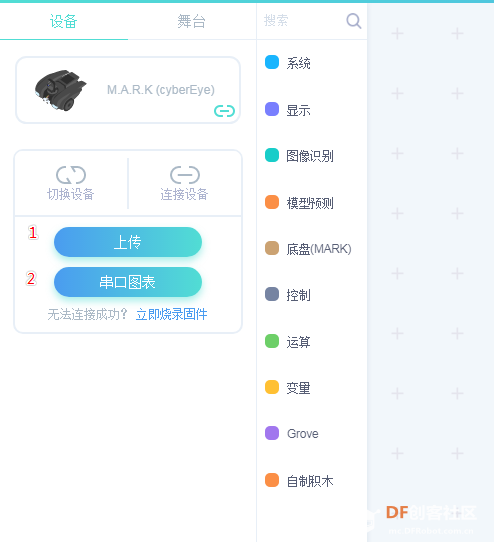494x542 pixels.
Task: Select the orange 模型预测 category dot
Action: (272, 202)
